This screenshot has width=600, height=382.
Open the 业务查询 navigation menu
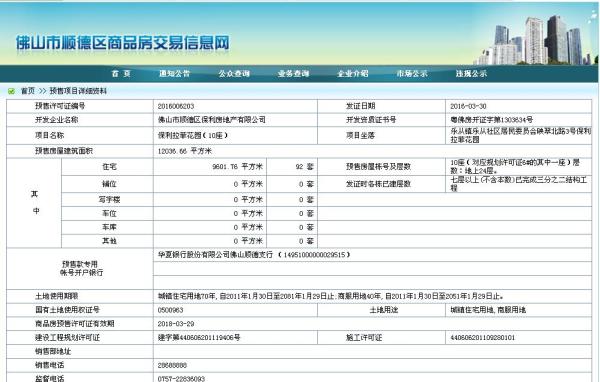point(293,73)
